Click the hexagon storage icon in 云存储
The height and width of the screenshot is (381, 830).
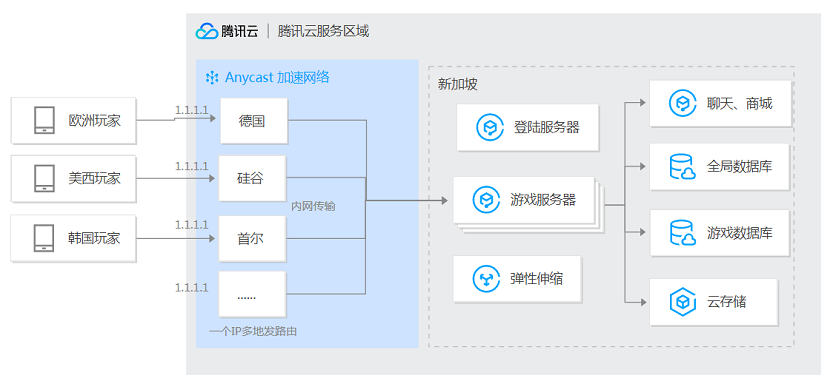tap(683, 302)
